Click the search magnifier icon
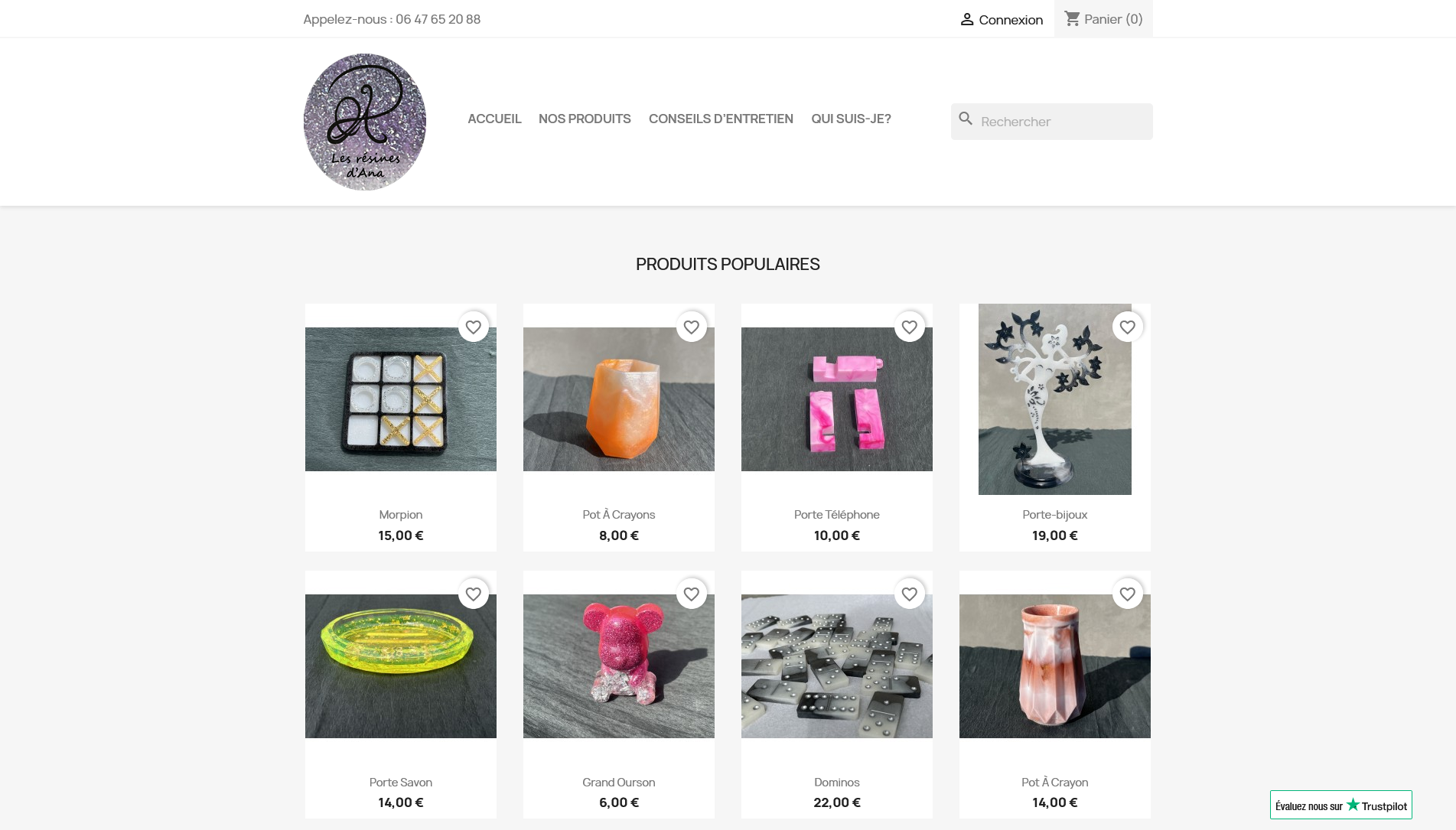Image resolution: width=1456 pixels, height=830 pixels. click(966, 119)
